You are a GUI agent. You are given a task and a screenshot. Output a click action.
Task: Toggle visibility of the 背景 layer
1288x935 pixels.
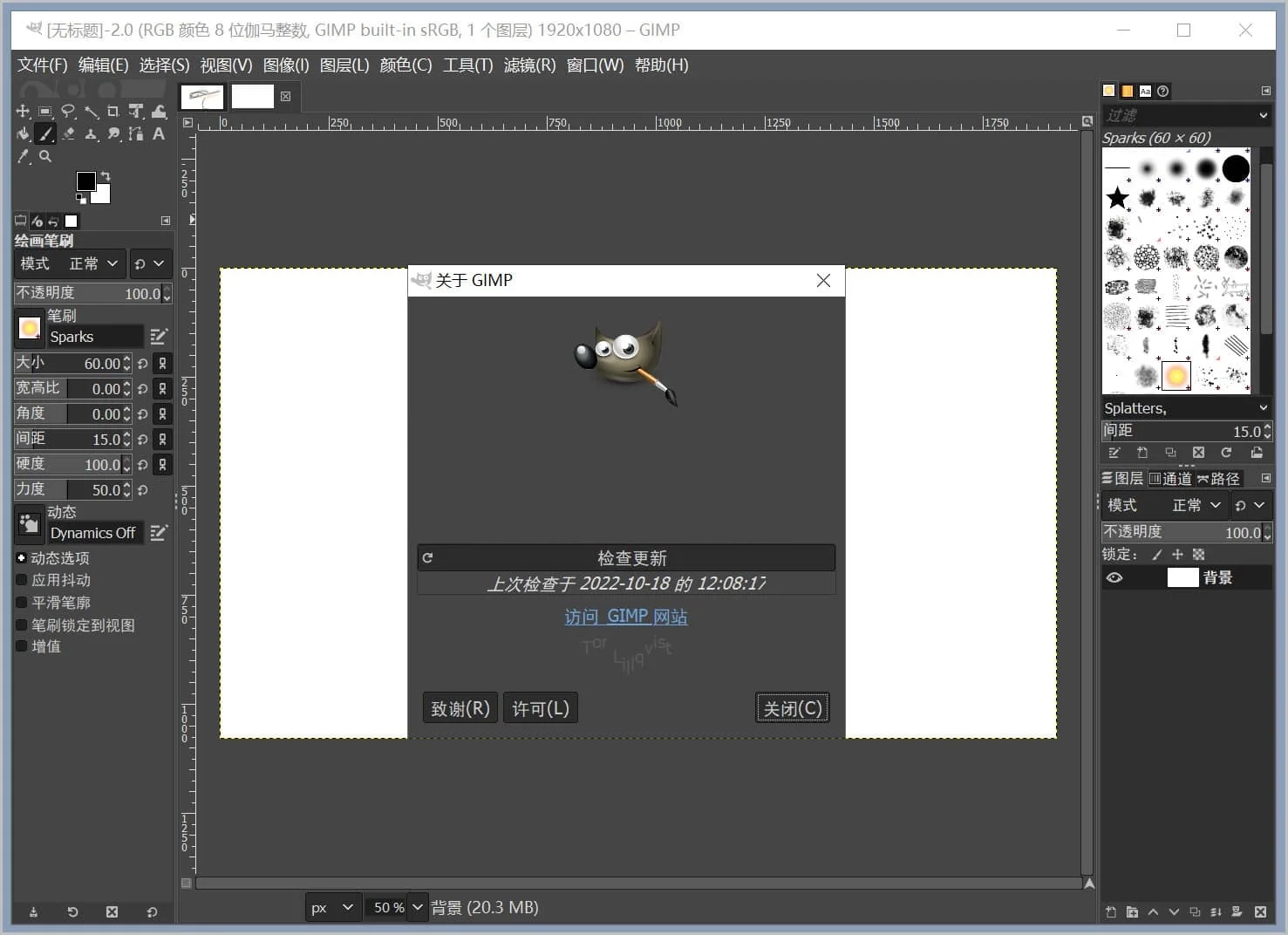[x=1114, y=577]
